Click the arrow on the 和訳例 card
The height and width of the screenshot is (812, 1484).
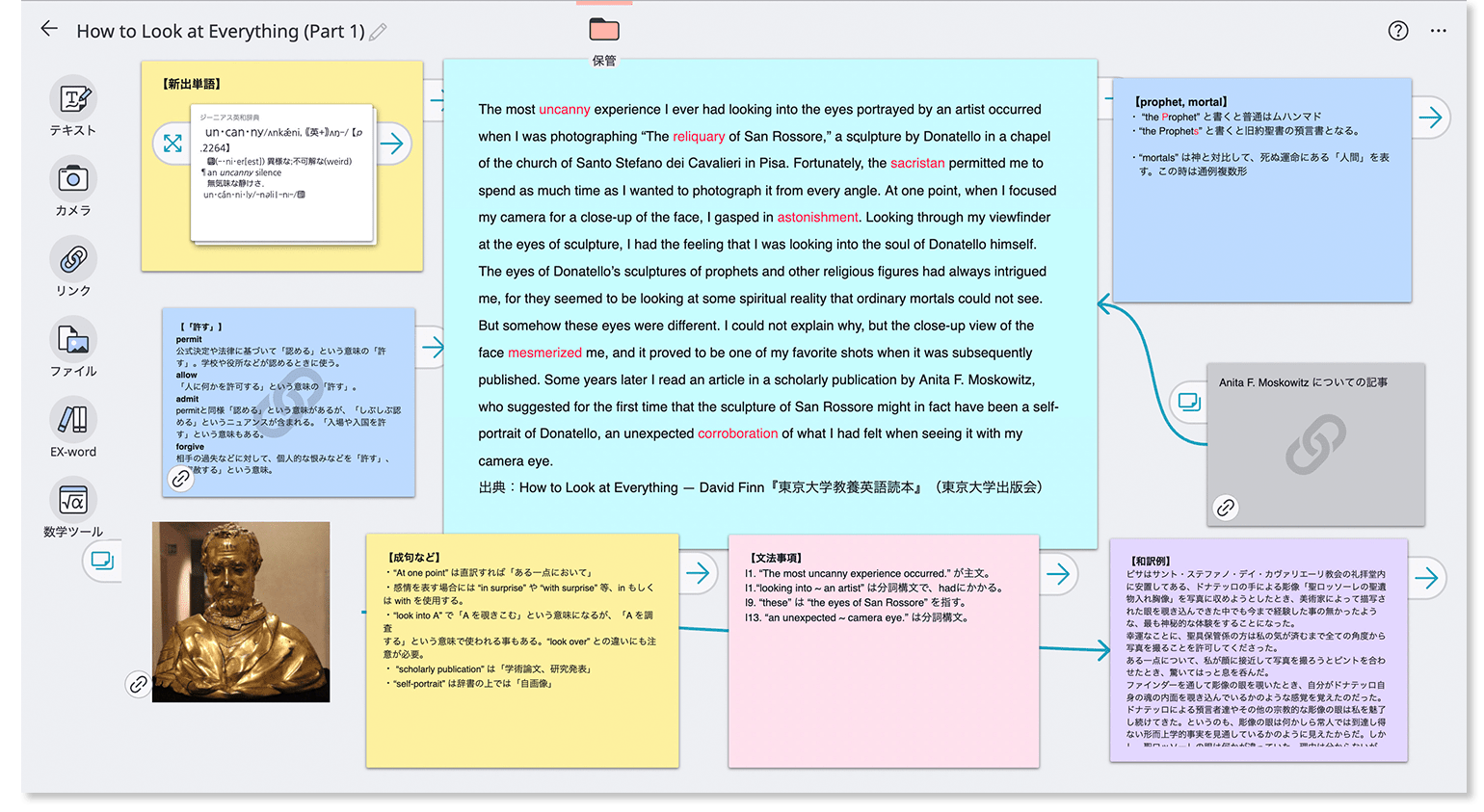point(1427,578)
